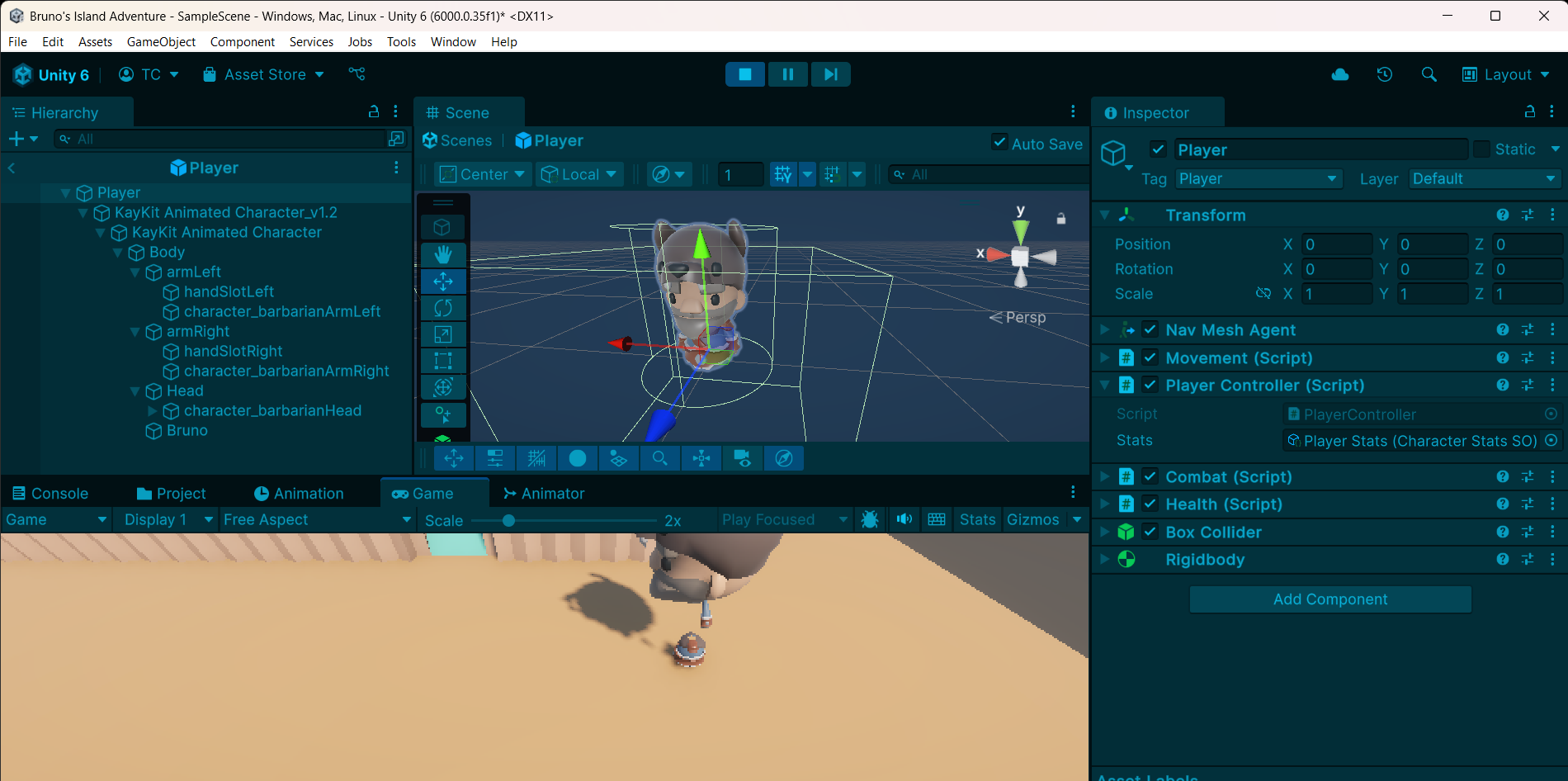The width and height of the screenshot is (1568, 781).
Task: Toggle the Auto Save checkbox
Action: pos(999,142)
